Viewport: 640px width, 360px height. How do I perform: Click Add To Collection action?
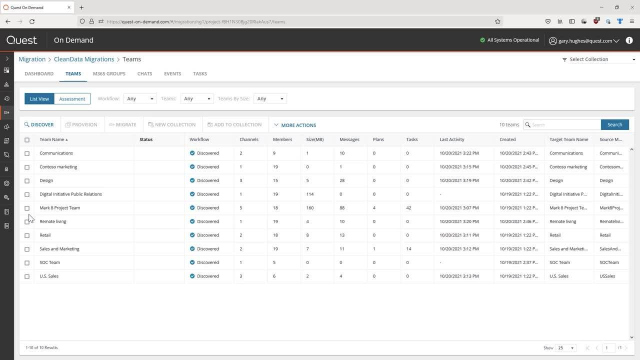tap(235, 125)
